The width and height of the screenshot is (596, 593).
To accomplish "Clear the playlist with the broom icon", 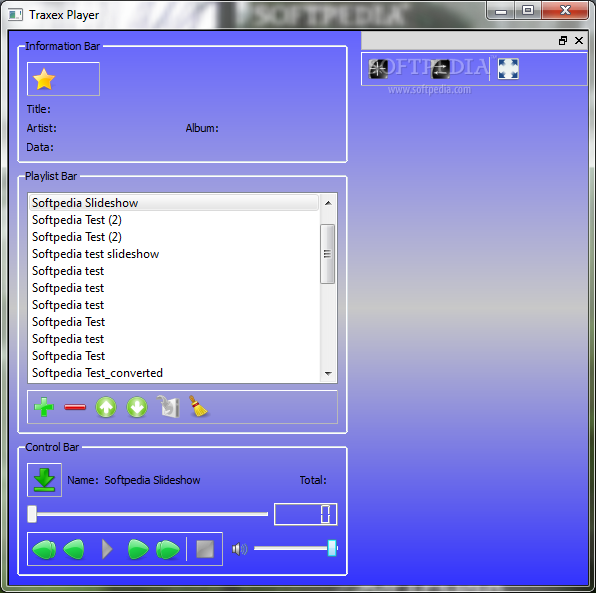I will click(198, 406).
